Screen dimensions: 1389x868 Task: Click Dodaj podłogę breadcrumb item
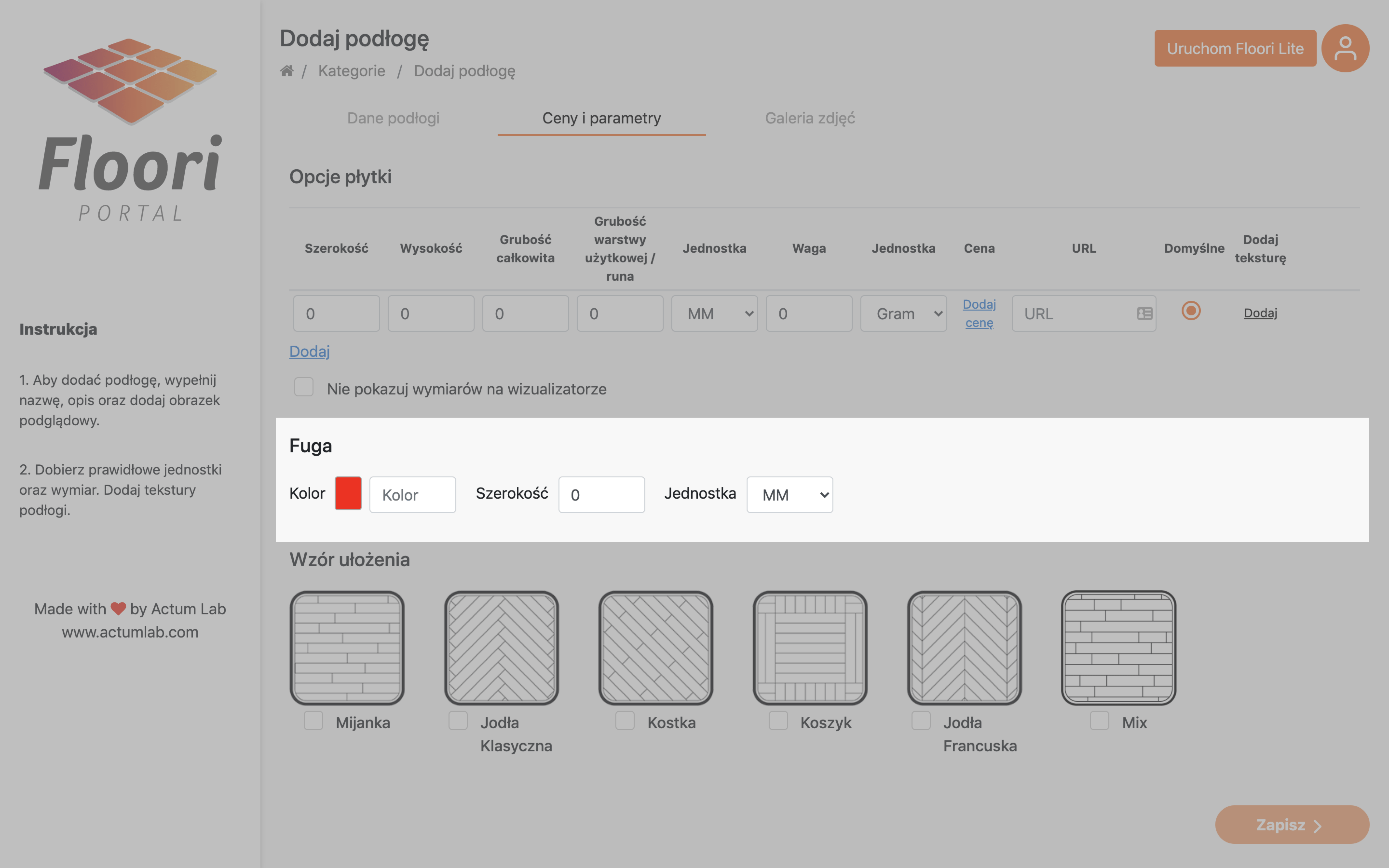coord(464,71)
